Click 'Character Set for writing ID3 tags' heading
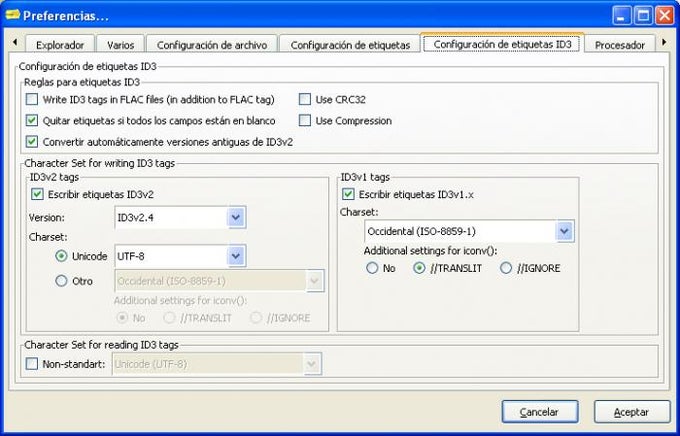The width and height of the screenshot is (680, 436). point(100,163)
